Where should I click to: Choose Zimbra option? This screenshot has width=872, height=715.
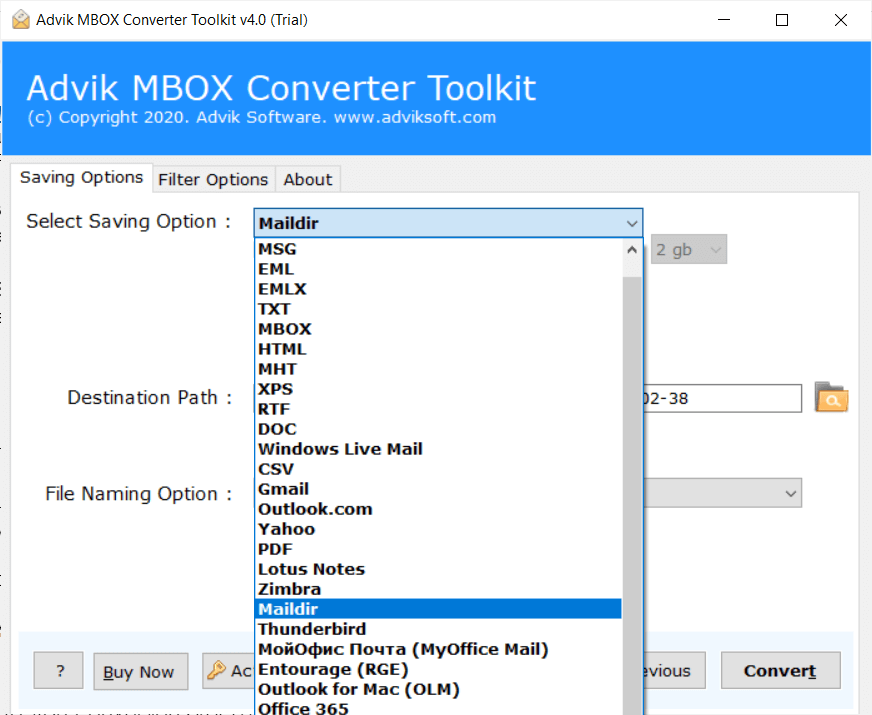[x=438, y=589]
